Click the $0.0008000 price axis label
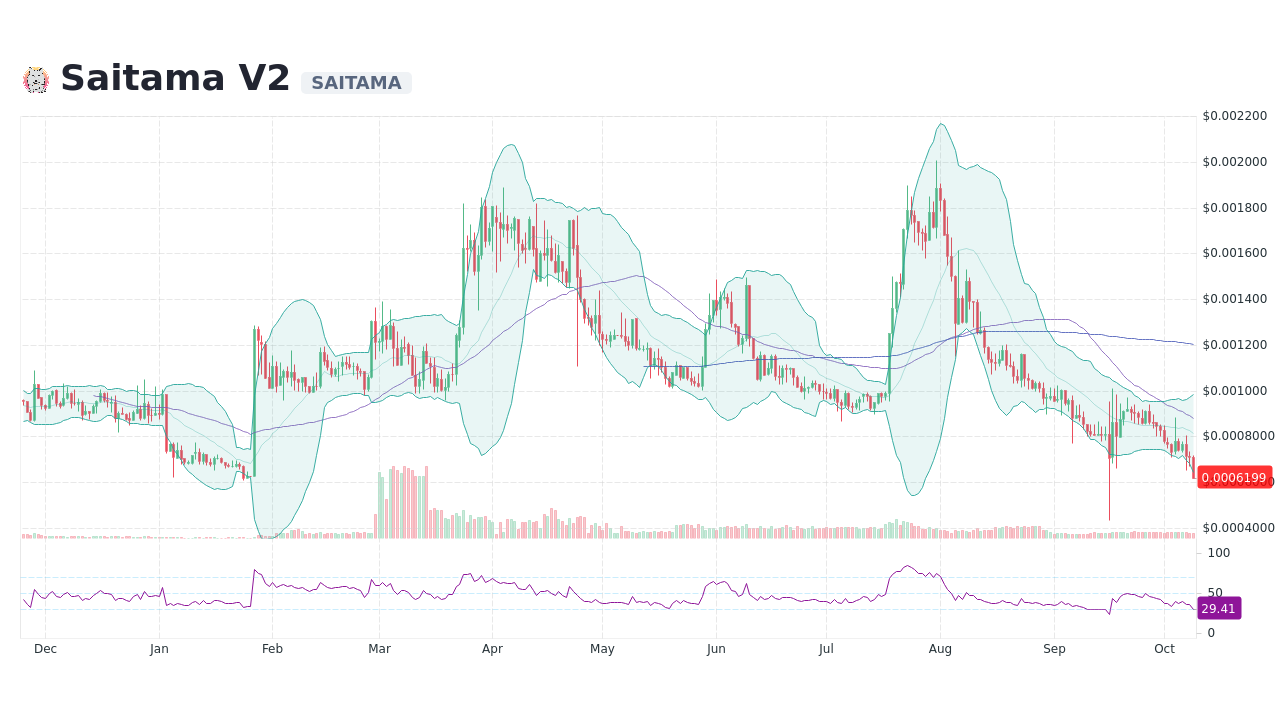 pos(1239,436)
